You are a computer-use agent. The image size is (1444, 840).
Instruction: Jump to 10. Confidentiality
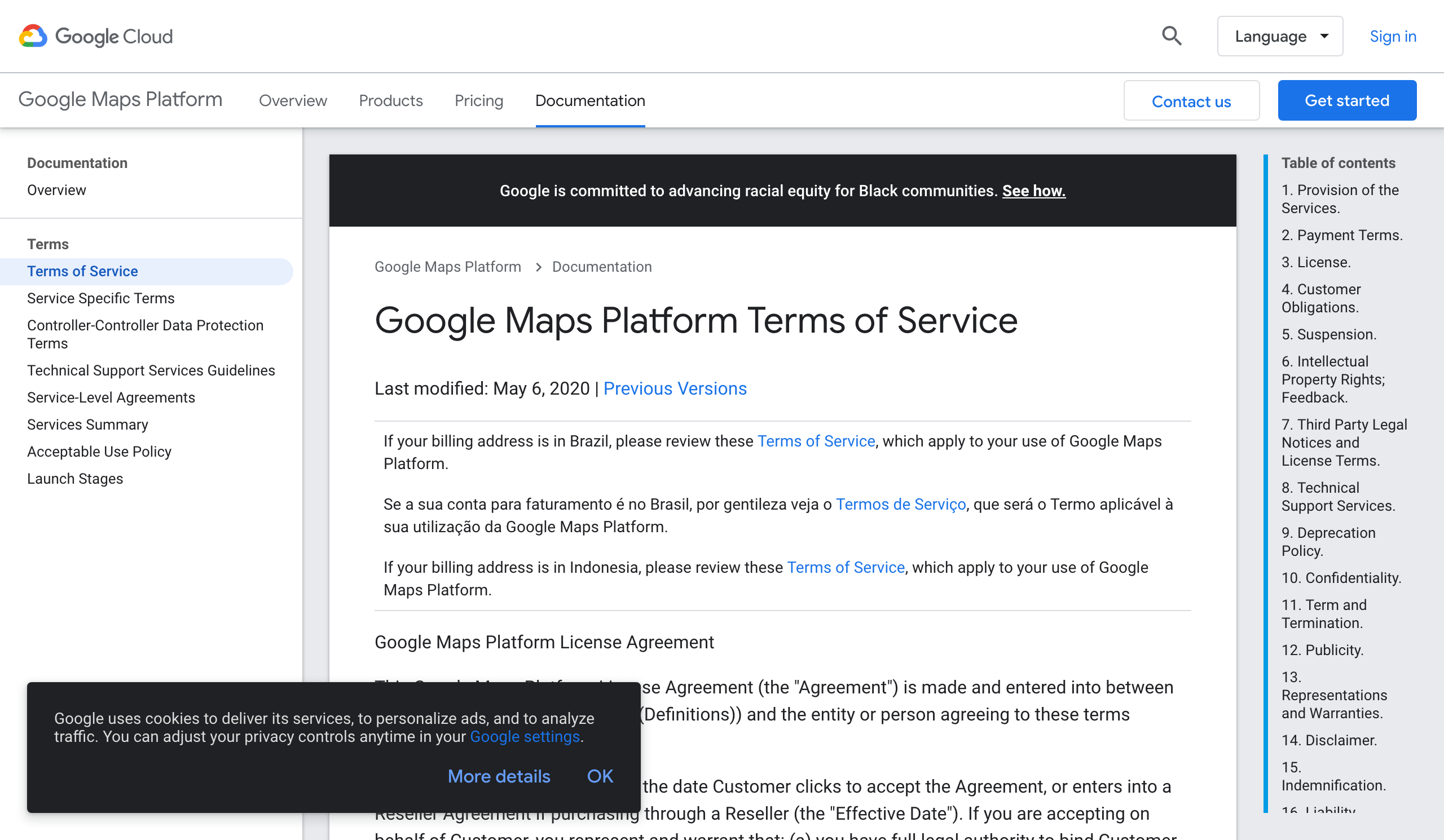[1341, 578]
